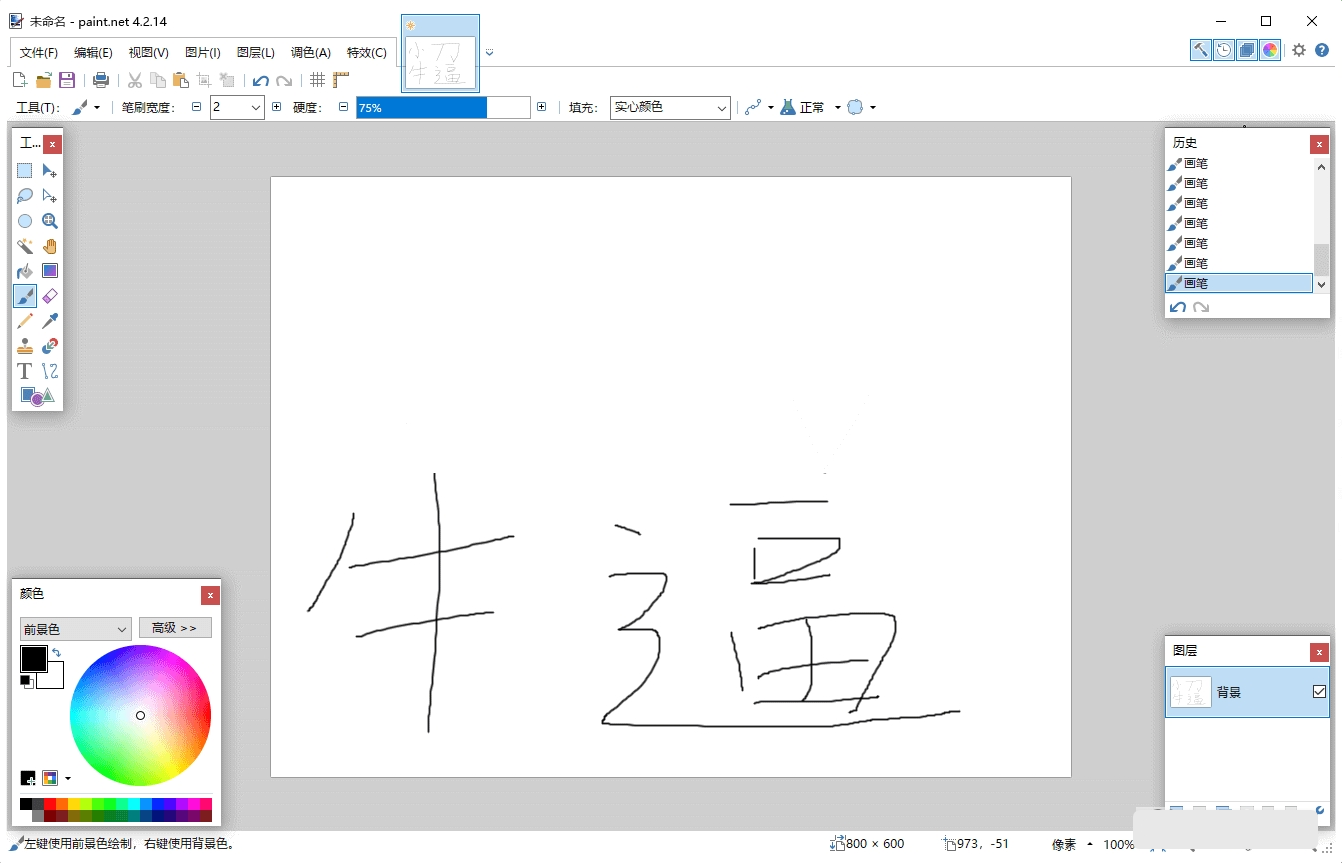Screen dimensions: 1342x863
Task: Swap the primary and secondary colors
Action: 56,653
